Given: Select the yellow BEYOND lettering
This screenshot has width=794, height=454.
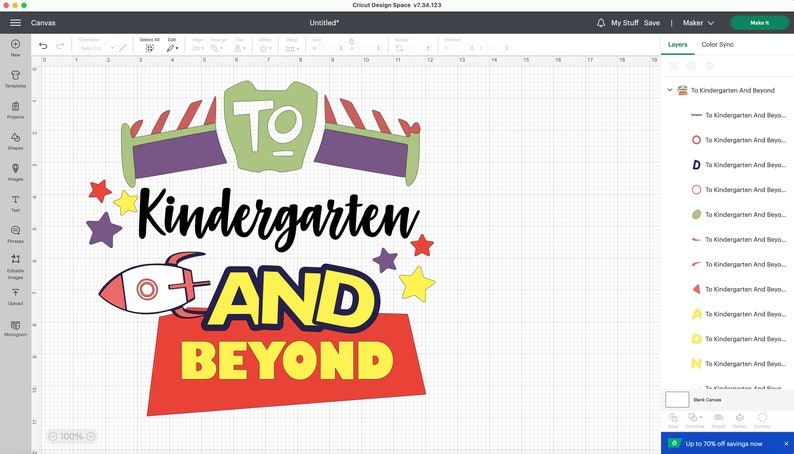Looking at the screenshot, I should (x=287, y=360).
